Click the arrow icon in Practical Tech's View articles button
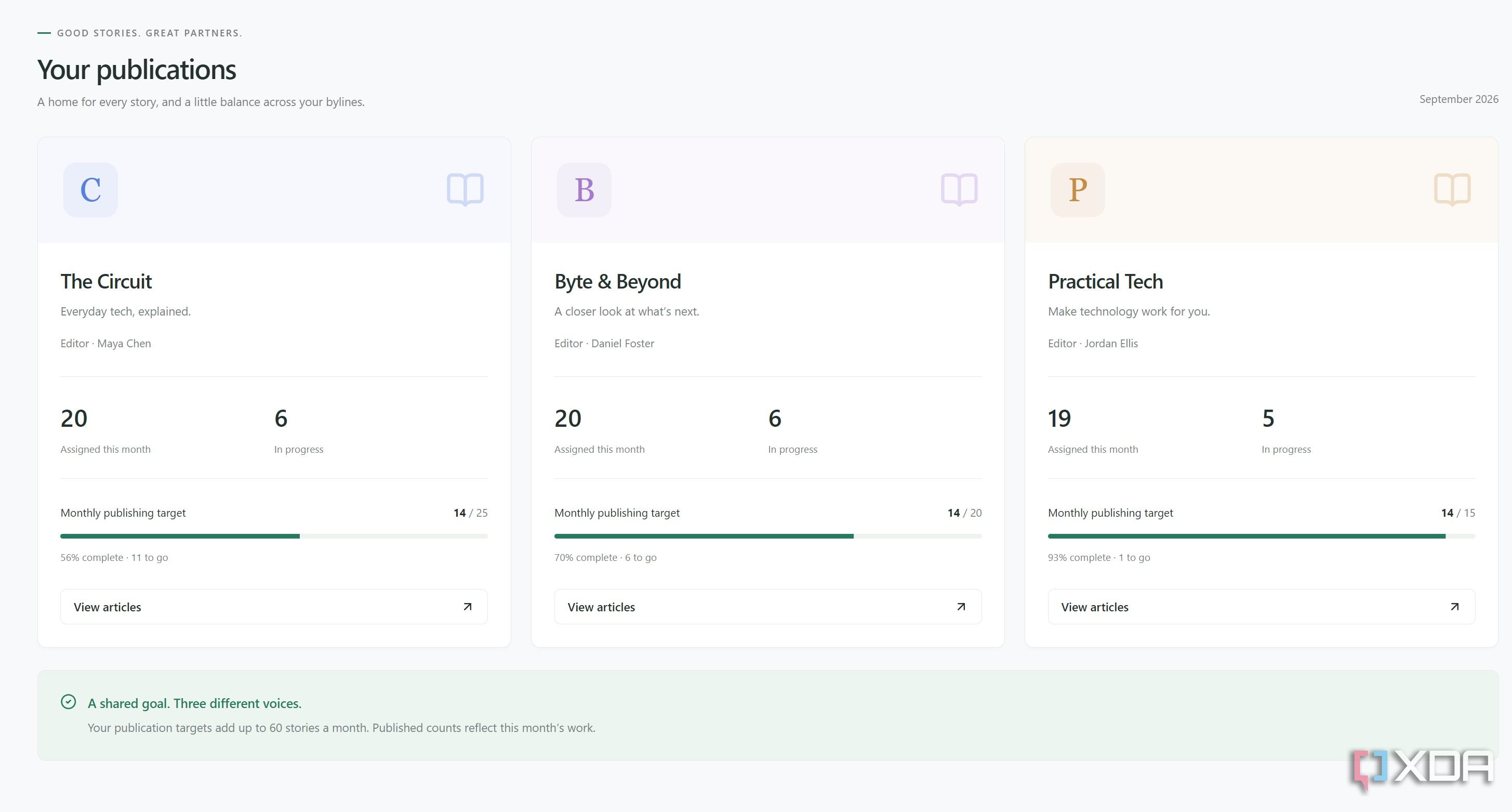1512x812 pixels. [1455, 607]
